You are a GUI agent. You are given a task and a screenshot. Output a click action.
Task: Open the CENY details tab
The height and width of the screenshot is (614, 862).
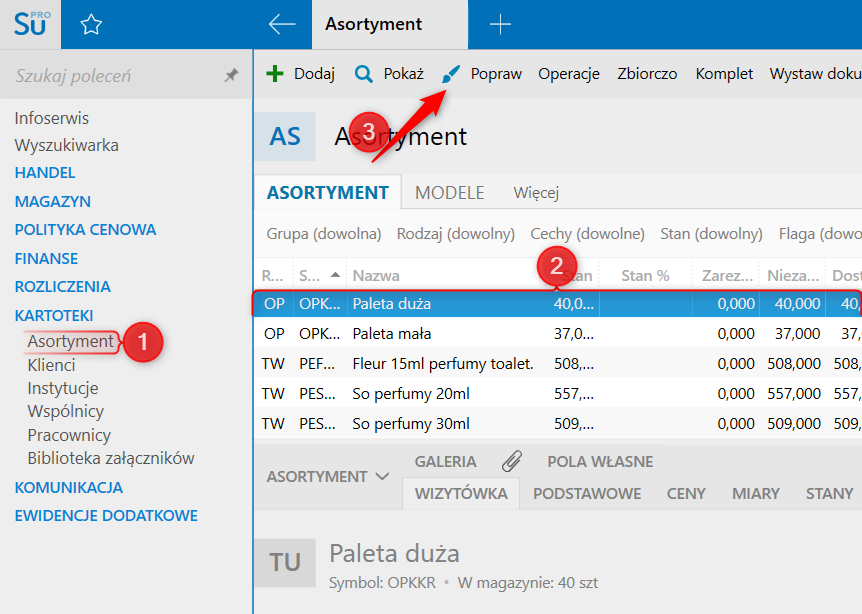[686, 493]
